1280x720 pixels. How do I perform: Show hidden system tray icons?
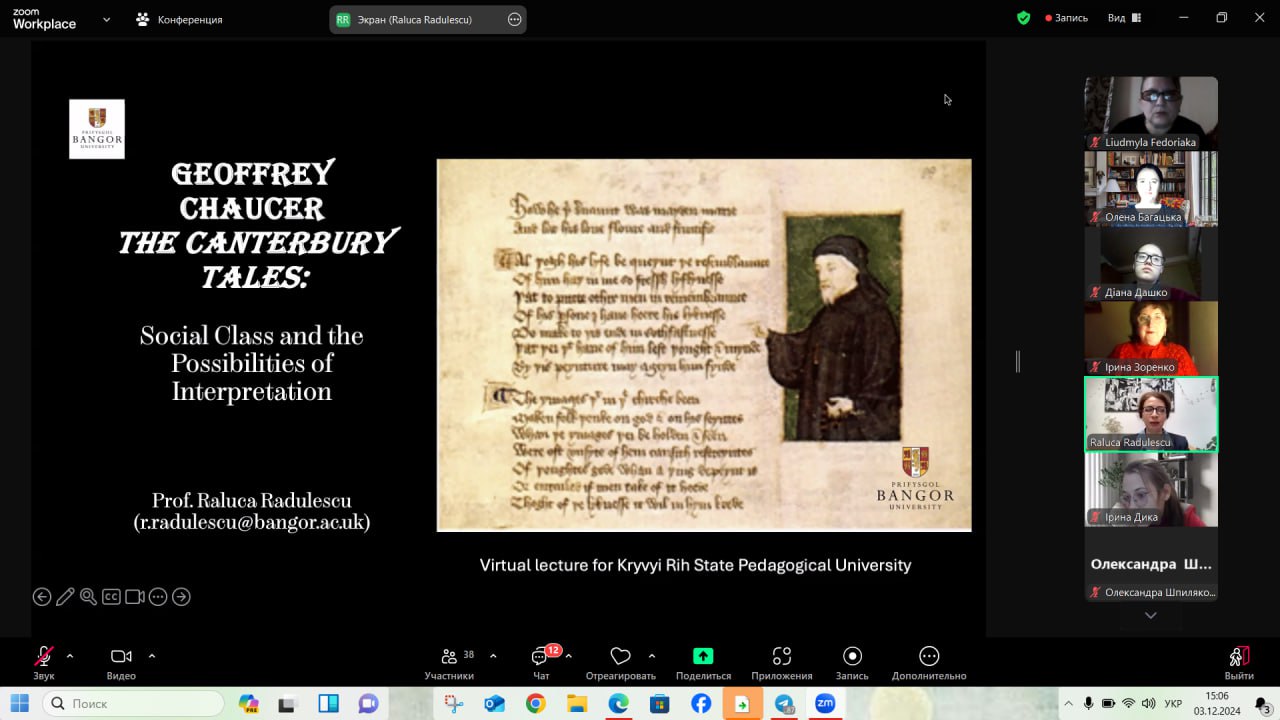pos(1067,703)
